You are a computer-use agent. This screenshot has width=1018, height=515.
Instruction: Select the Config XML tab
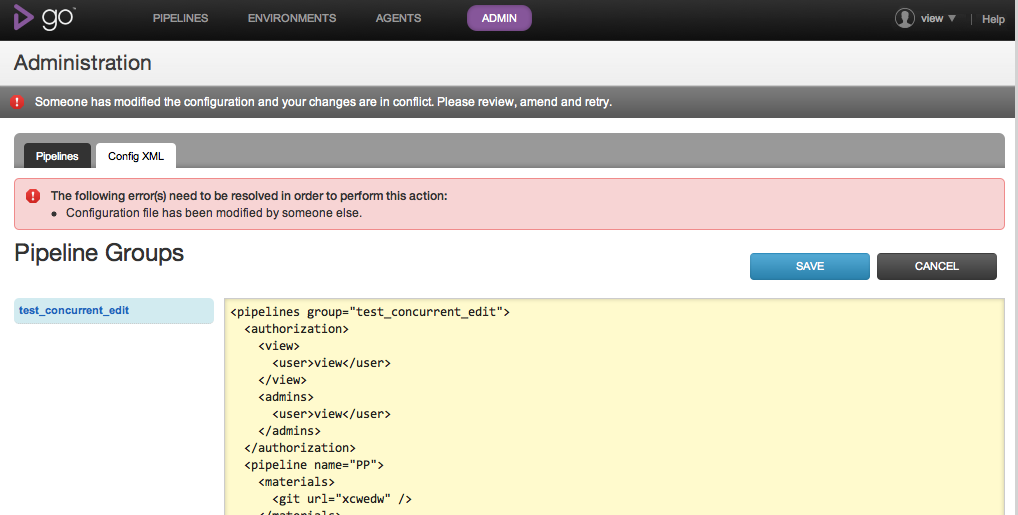[x=136, y=156]
